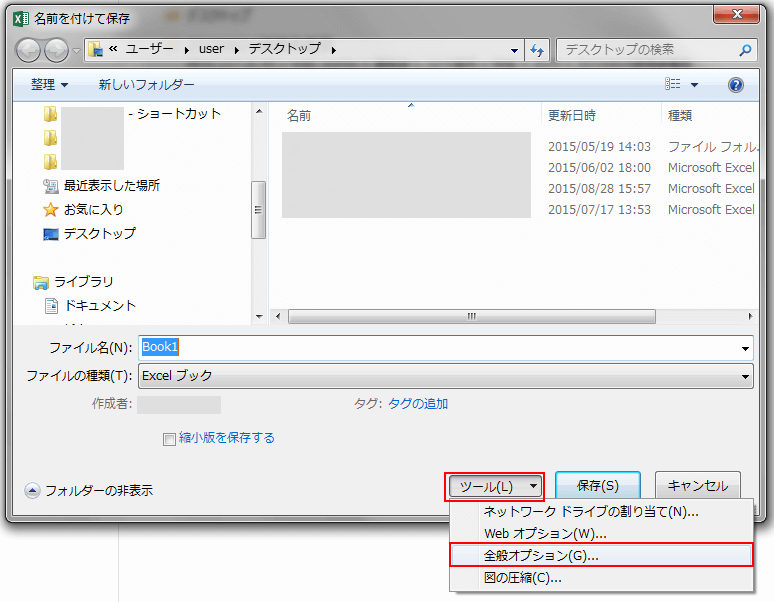This screenshot has width=774, height=602.
Task: Open the blue Help question mark icon
Action: click(x=735, y=85)
